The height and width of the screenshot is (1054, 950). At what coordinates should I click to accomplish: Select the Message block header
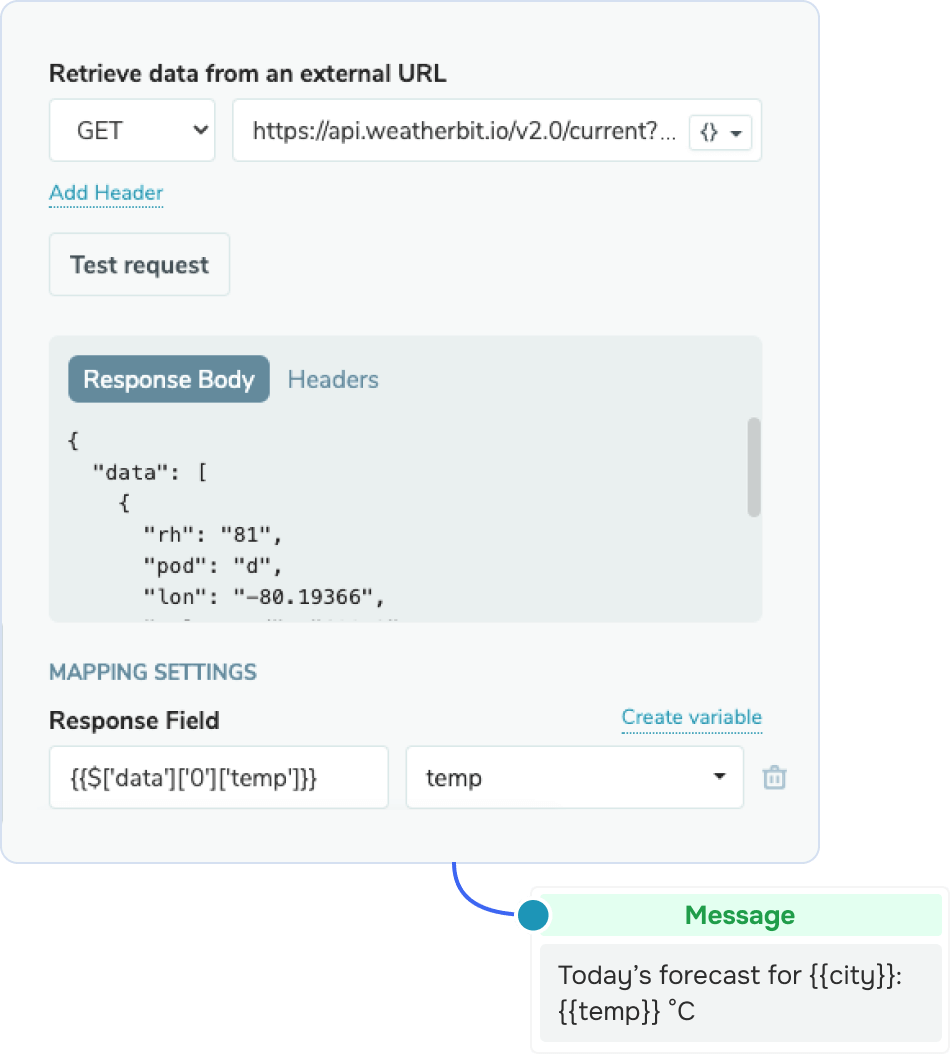click(739, 914)
